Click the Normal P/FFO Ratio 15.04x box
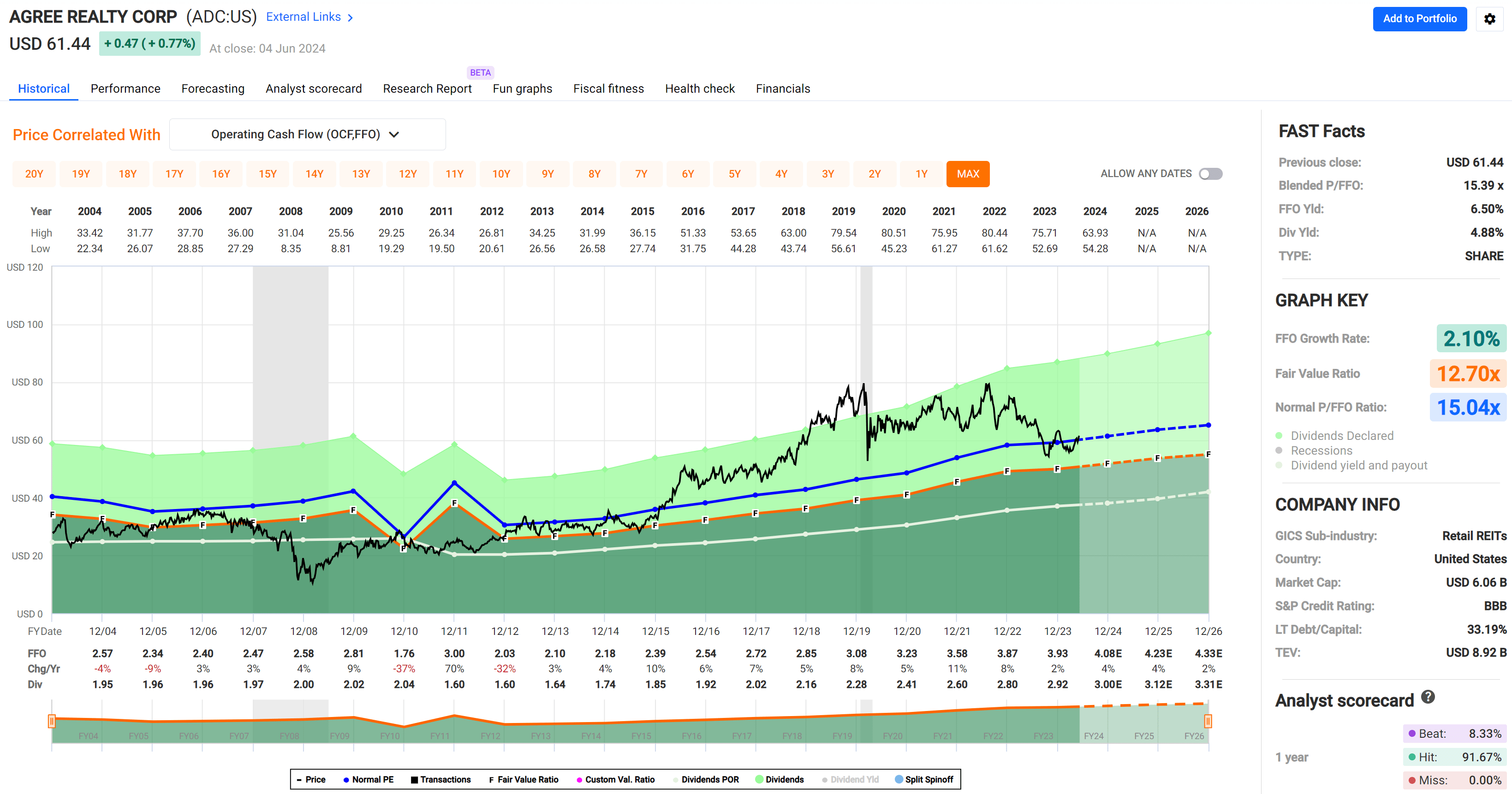This screenshot has height=794, width=1512. coord(1468,407)
